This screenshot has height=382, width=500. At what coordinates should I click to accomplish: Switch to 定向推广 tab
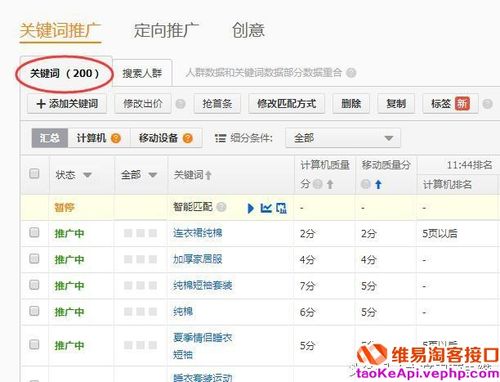point(166,30)
